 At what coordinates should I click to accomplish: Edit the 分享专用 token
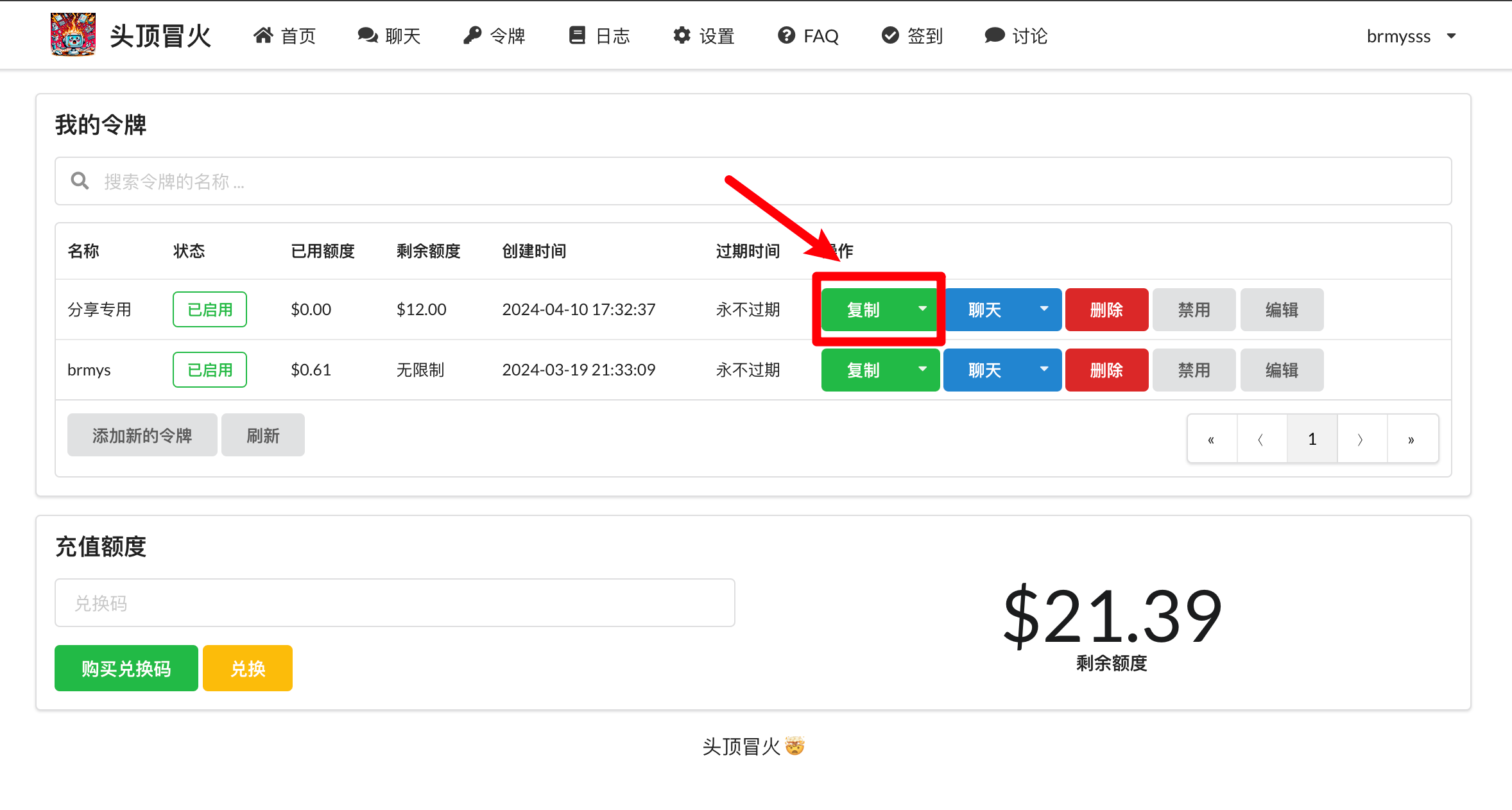click(x=1282, y=309)
